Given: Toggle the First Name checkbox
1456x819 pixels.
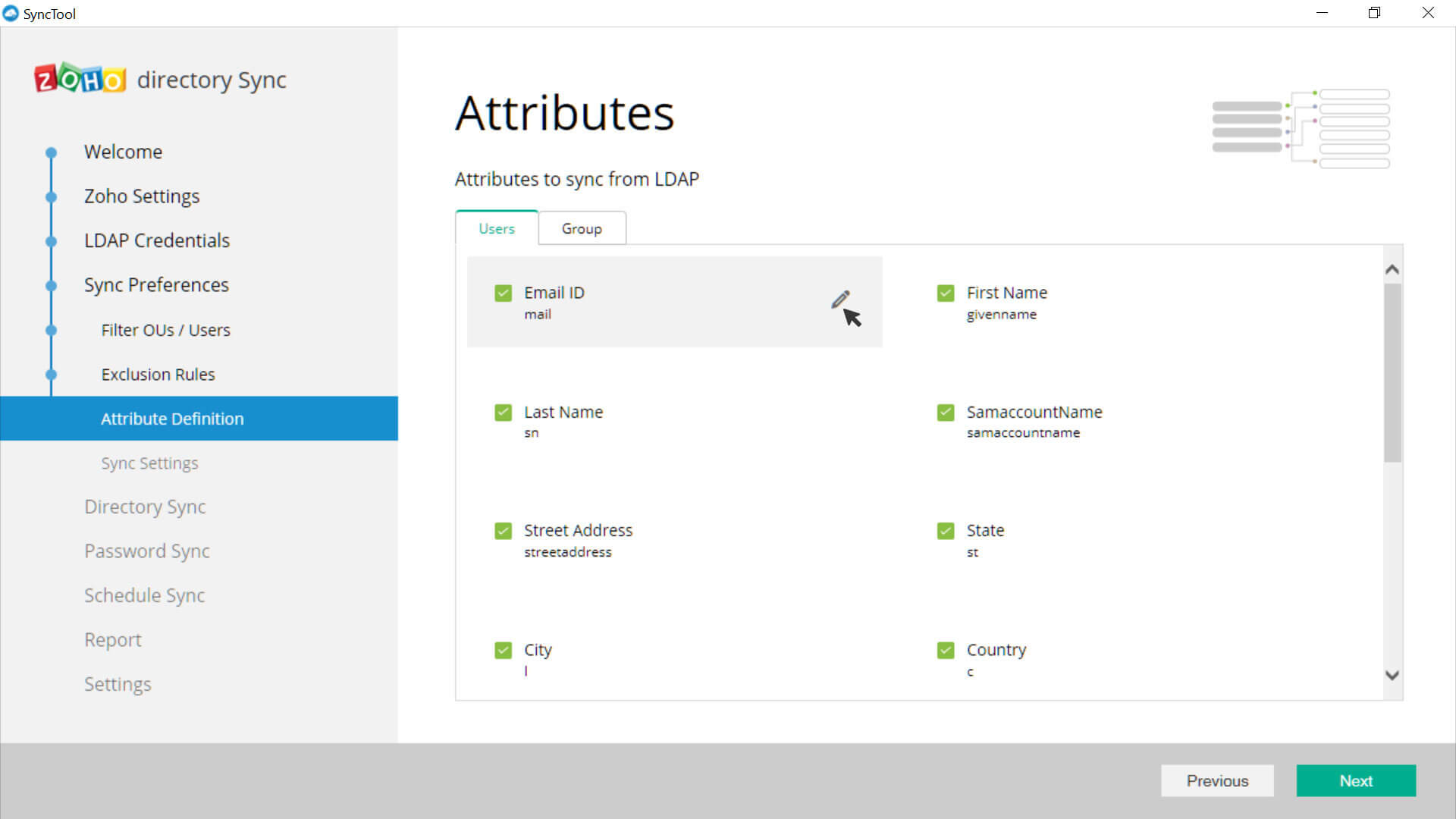Looking at the screenshot, I should (945, 293).
